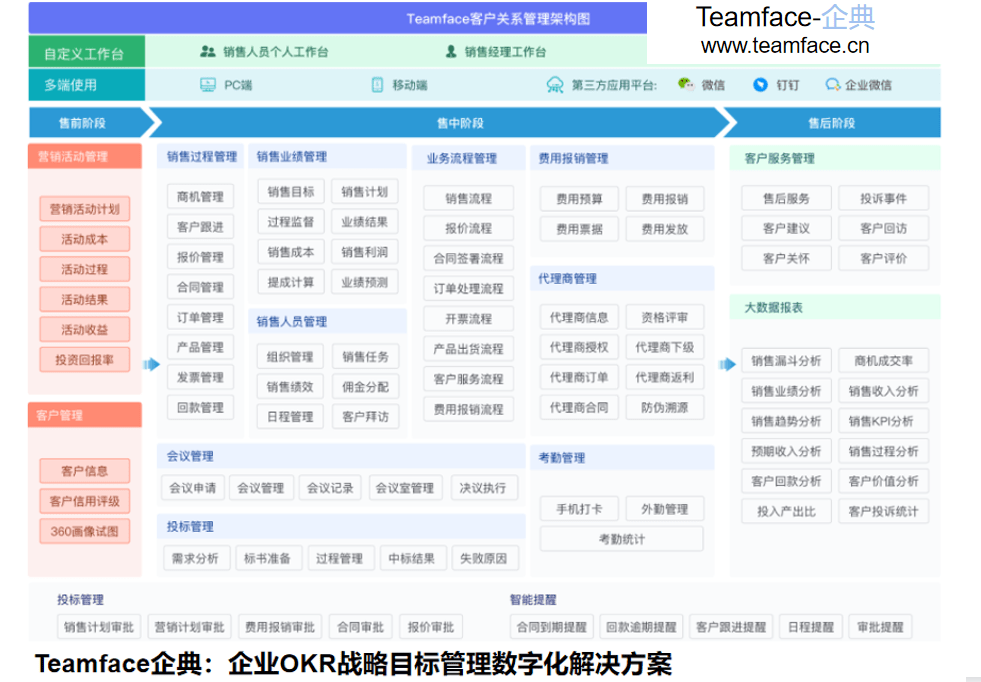This screenshot has height=682, width=981.
Task: Click the 移动端 phone icon
Action: click(377, 84)
